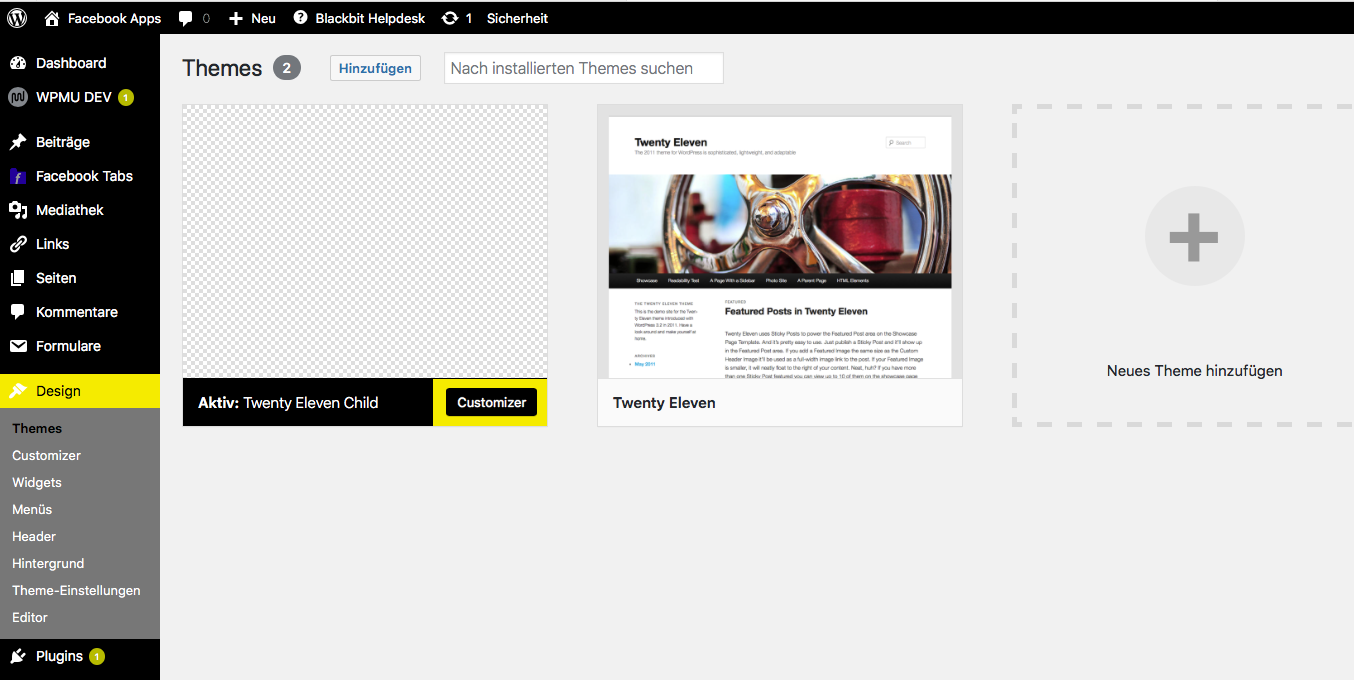The image size is (1354, 680).
Task: Open Header submenu entry
Action: tap(34, 536)
